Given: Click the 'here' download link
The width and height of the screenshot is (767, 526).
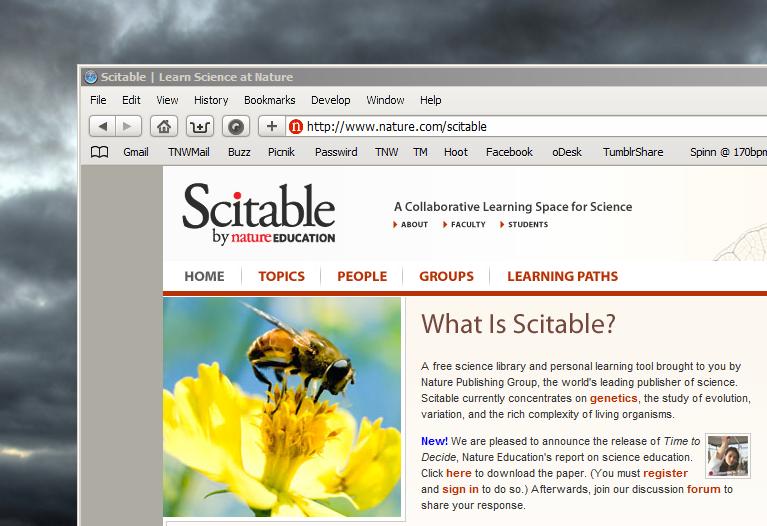Looking at the screenshot, I should tap(459, 474).
